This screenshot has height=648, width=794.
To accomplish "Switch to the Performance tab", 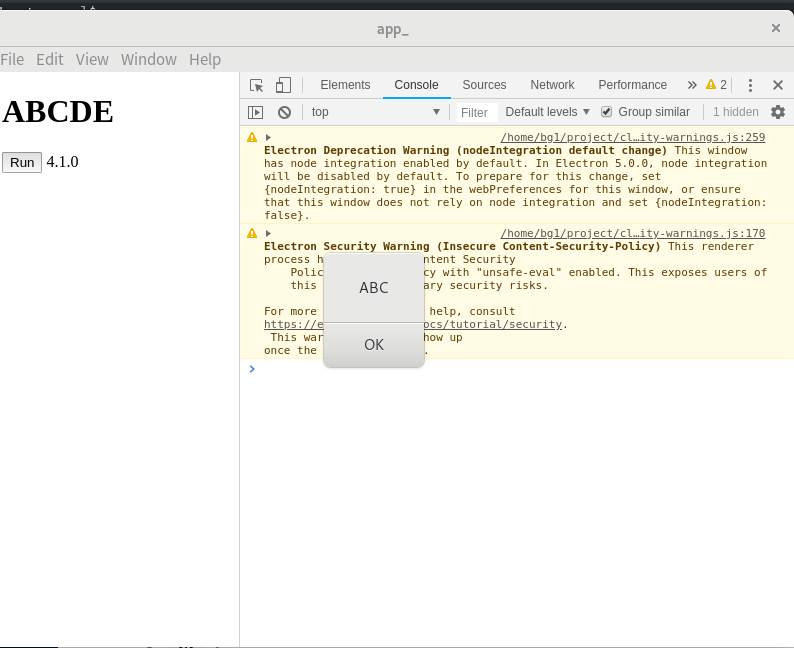I will [x=632, y=85].
